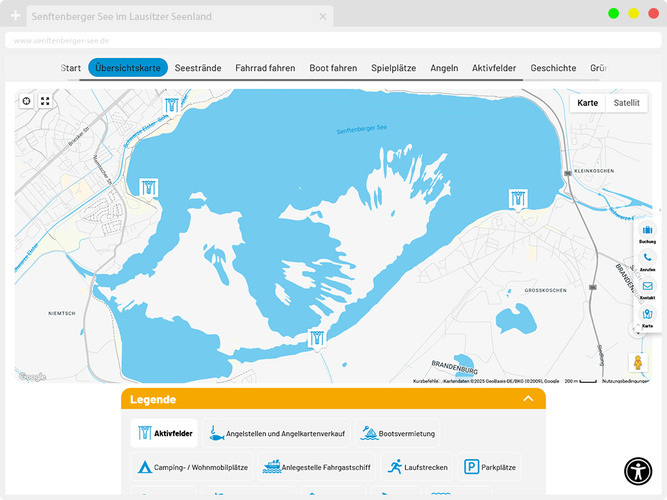Show Parkplätze on the map

click(490, 466)
